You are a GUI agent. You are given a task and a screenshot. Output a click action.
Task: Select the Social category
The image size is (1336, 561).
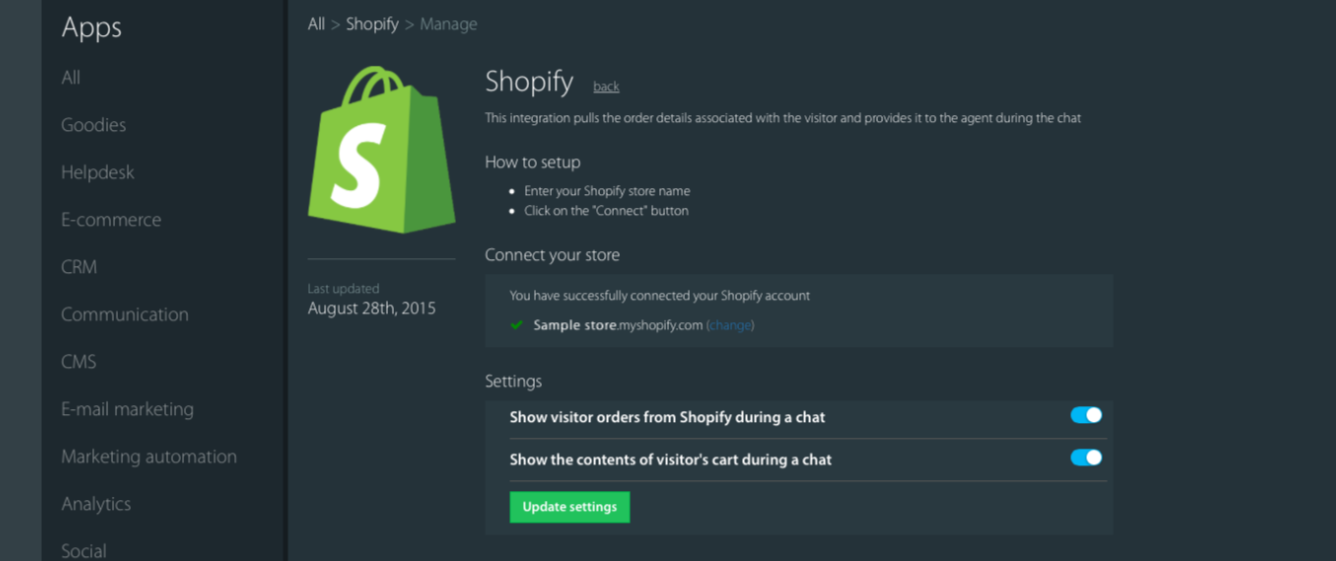(x=84, y=551)
